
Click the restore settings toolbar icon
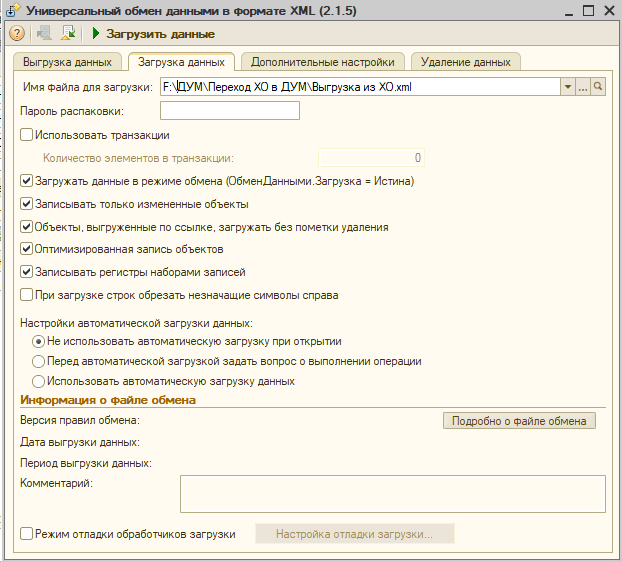pos(68,33)
